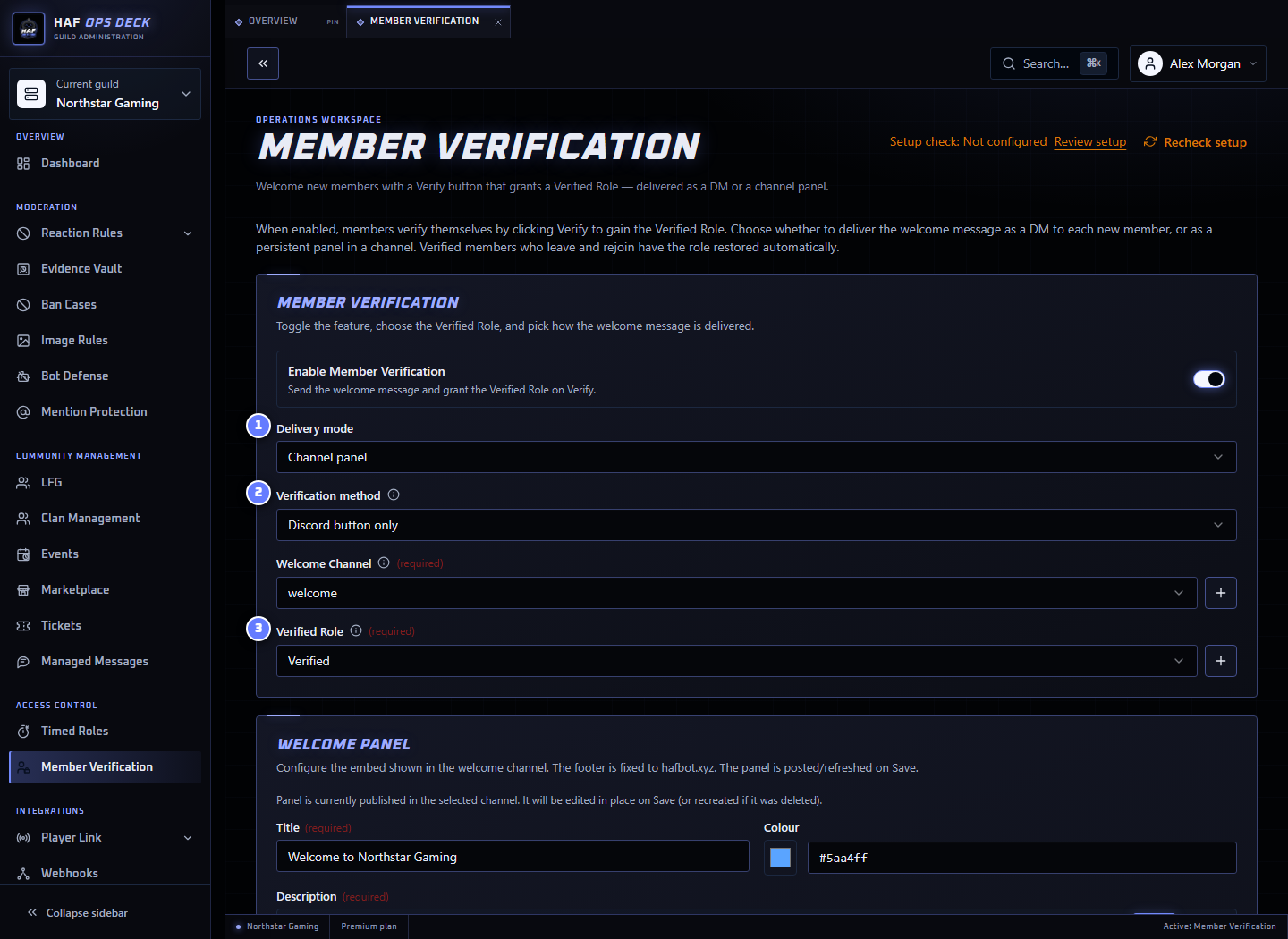The image size is (1288, 939).
Task: Click the info icon beside Welcome Channel
Action: (384, 563)
